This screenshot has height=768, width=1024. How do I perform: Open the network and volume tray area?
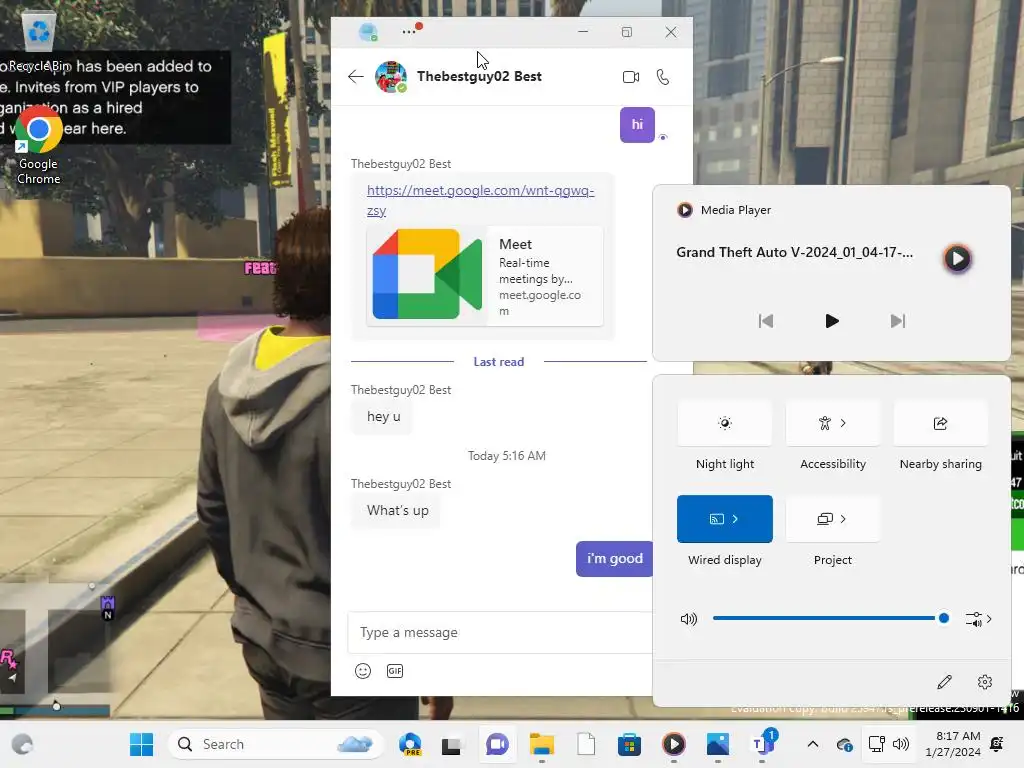[x=888, y=744]
